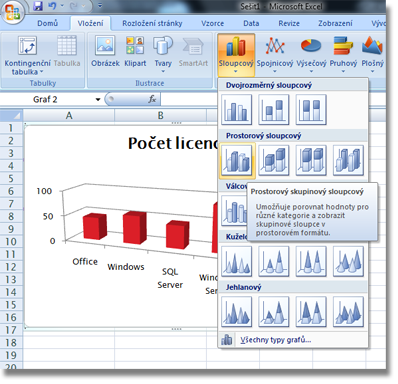Choose the clustered cylinder chart
This screenshot has height=384, width=398.
pyautogui.click(x=234, y=211)
